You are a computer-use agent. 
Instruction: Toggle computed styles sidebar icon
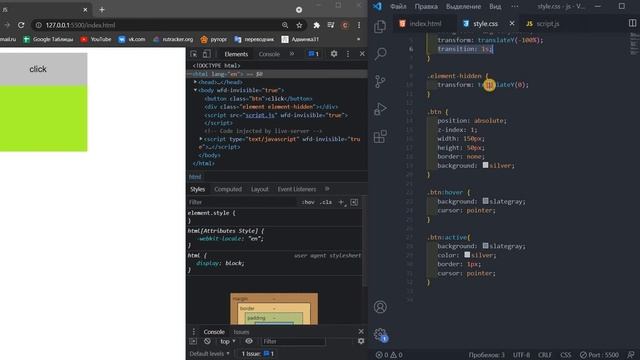[x=354, y=202]
